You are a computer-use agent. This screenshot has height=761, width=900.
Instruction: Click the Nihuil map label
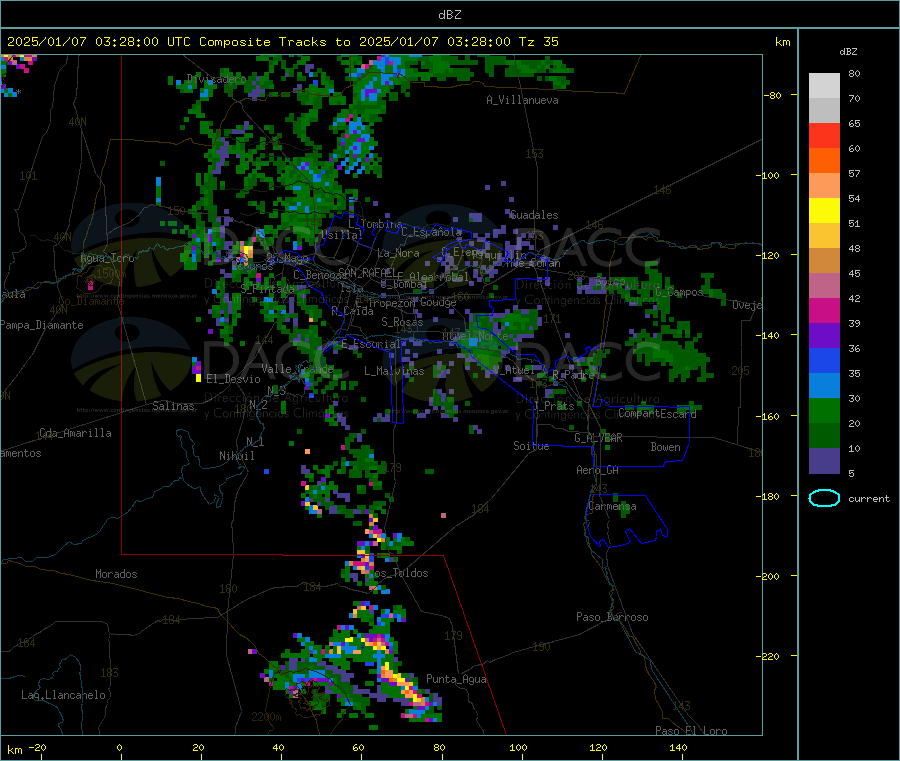[236, 456]
